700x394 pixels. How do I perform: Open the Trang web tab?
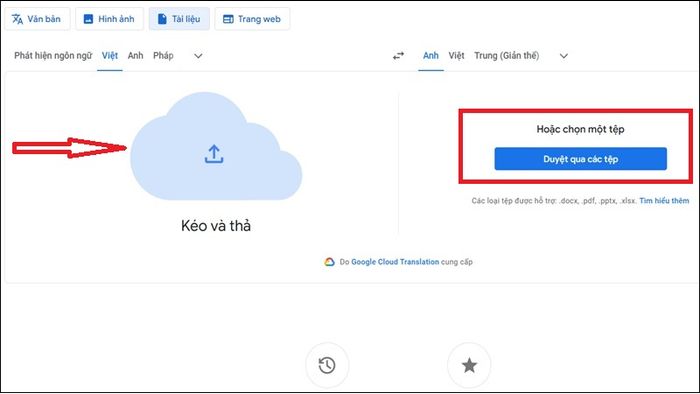[252, 19]
